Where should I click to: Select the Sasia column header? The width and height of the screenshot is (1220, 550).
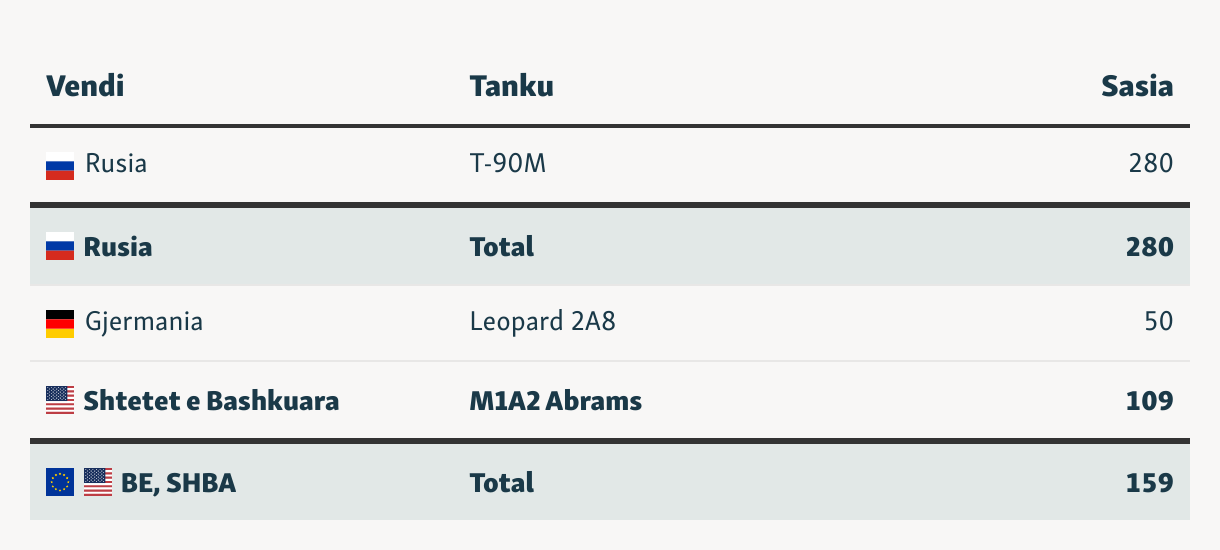(1137, 86)
